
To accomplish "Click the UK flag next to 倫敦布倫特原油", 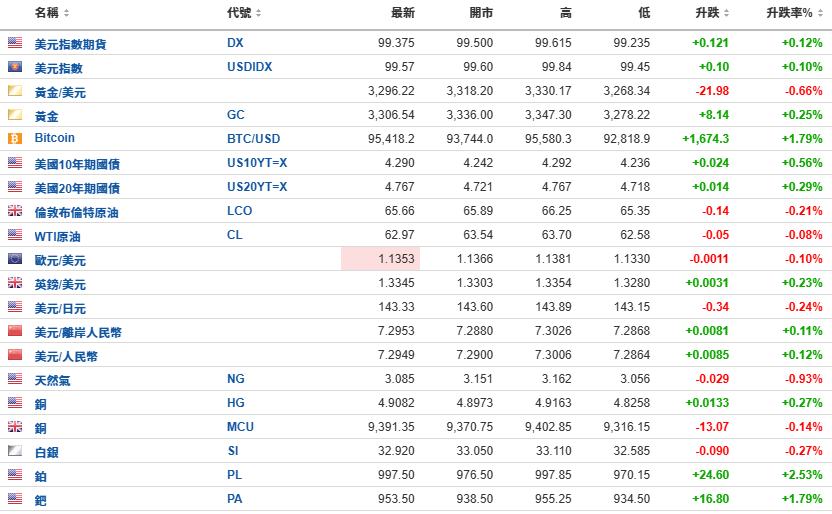I will (x=15, y=211).
